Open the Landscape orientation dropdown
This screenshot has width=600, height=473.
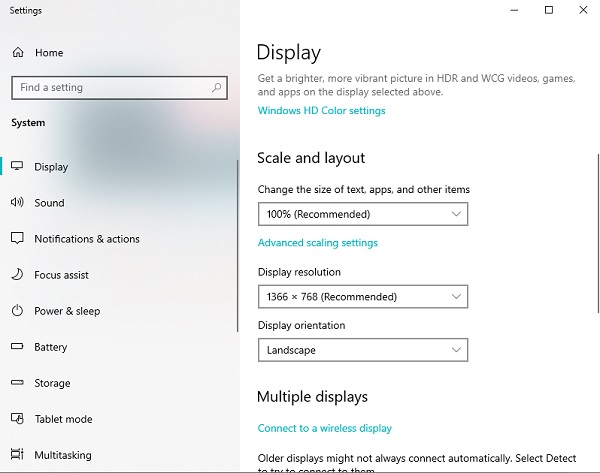tap(363, 350)
